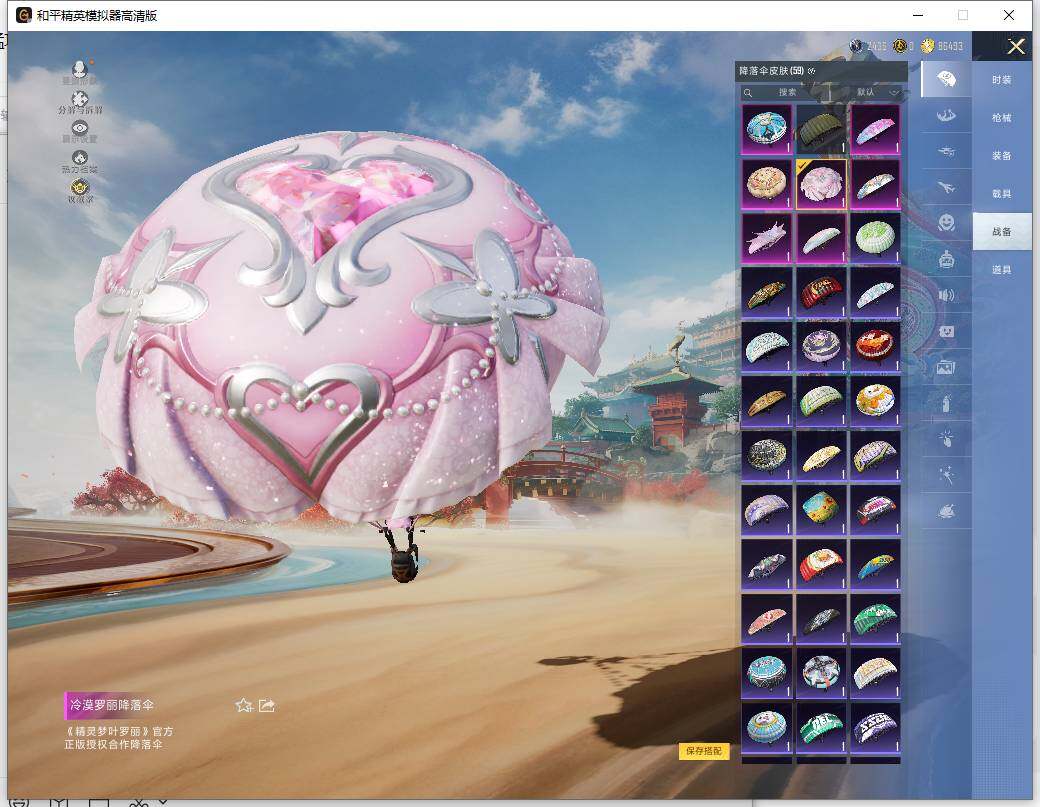The image size is (1040, 807).
Task: Click the parachute search field
Action: coord(785,92)
